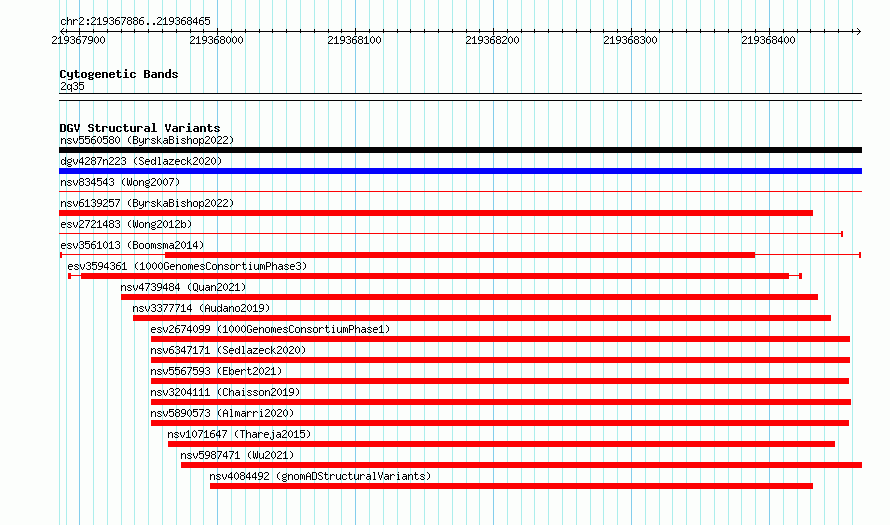Select the red nsv6347171 variant bar
This screenshot has width=890, height=525.
coord(500,360)
